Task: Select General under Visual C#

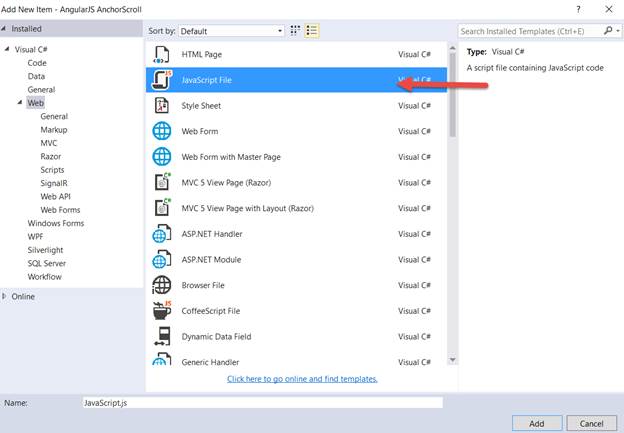Action: pos(41,90)
